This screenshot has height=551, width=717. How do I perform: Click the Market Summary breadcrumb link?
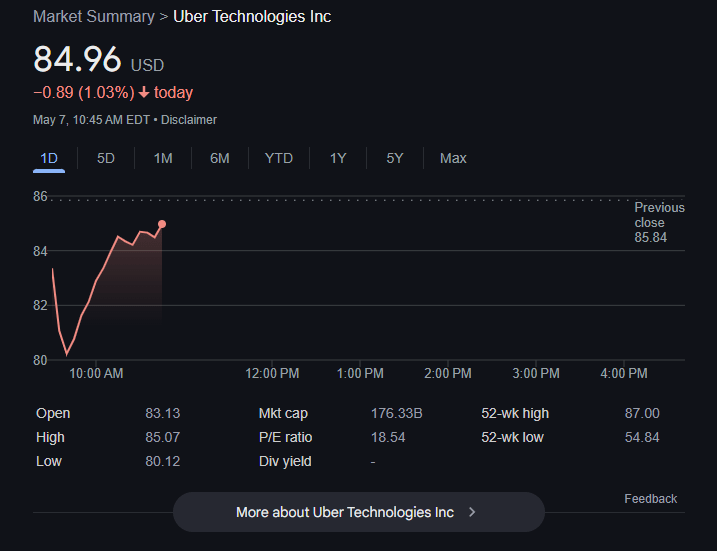(94, 17)
